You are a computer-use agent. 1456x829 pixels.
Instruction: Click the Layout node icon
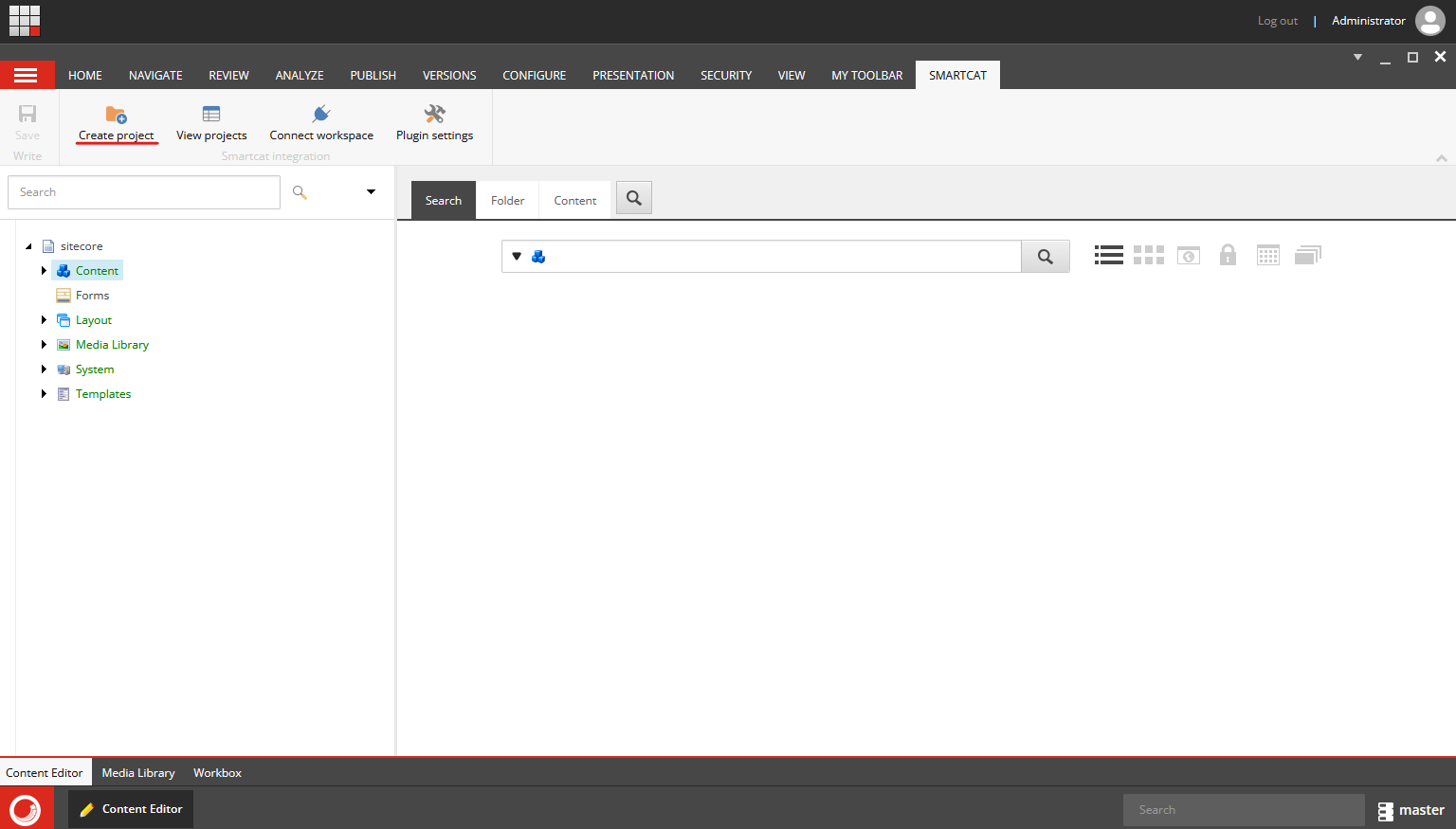click(x=64, y=320)
